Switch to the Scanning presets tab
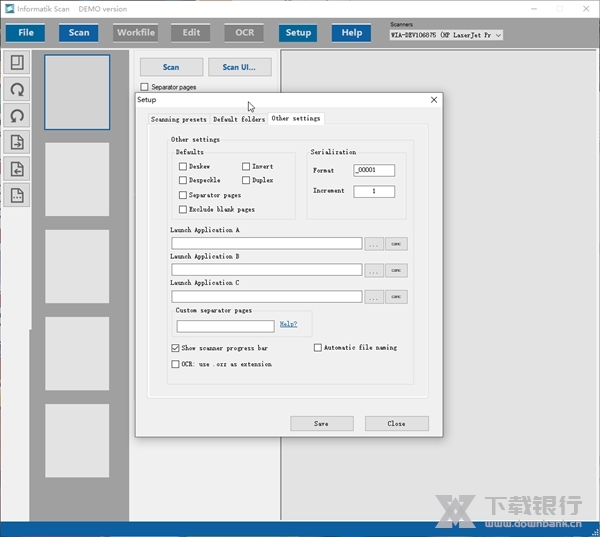 point(178,119)
